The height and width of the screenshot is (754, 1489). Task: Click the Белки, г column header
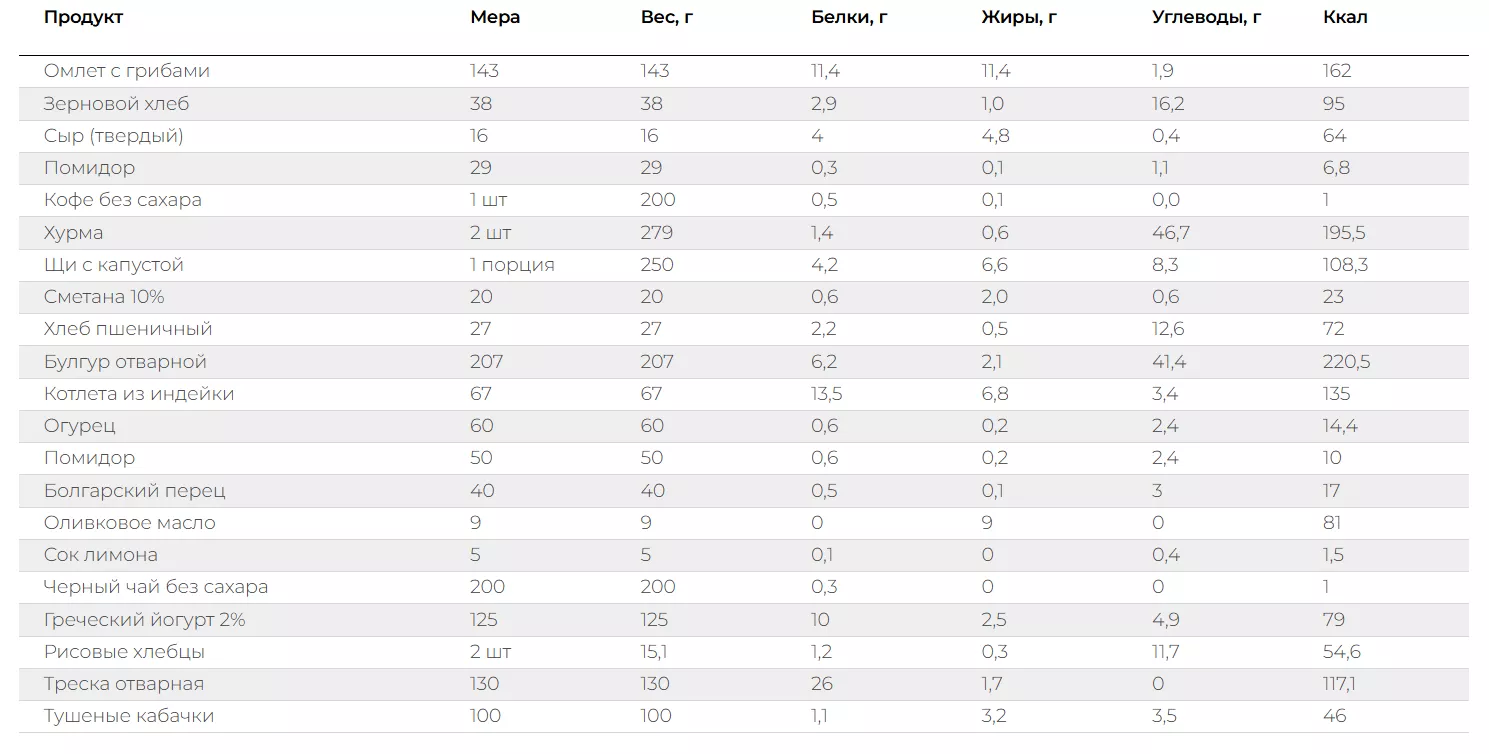click(849, 17)
